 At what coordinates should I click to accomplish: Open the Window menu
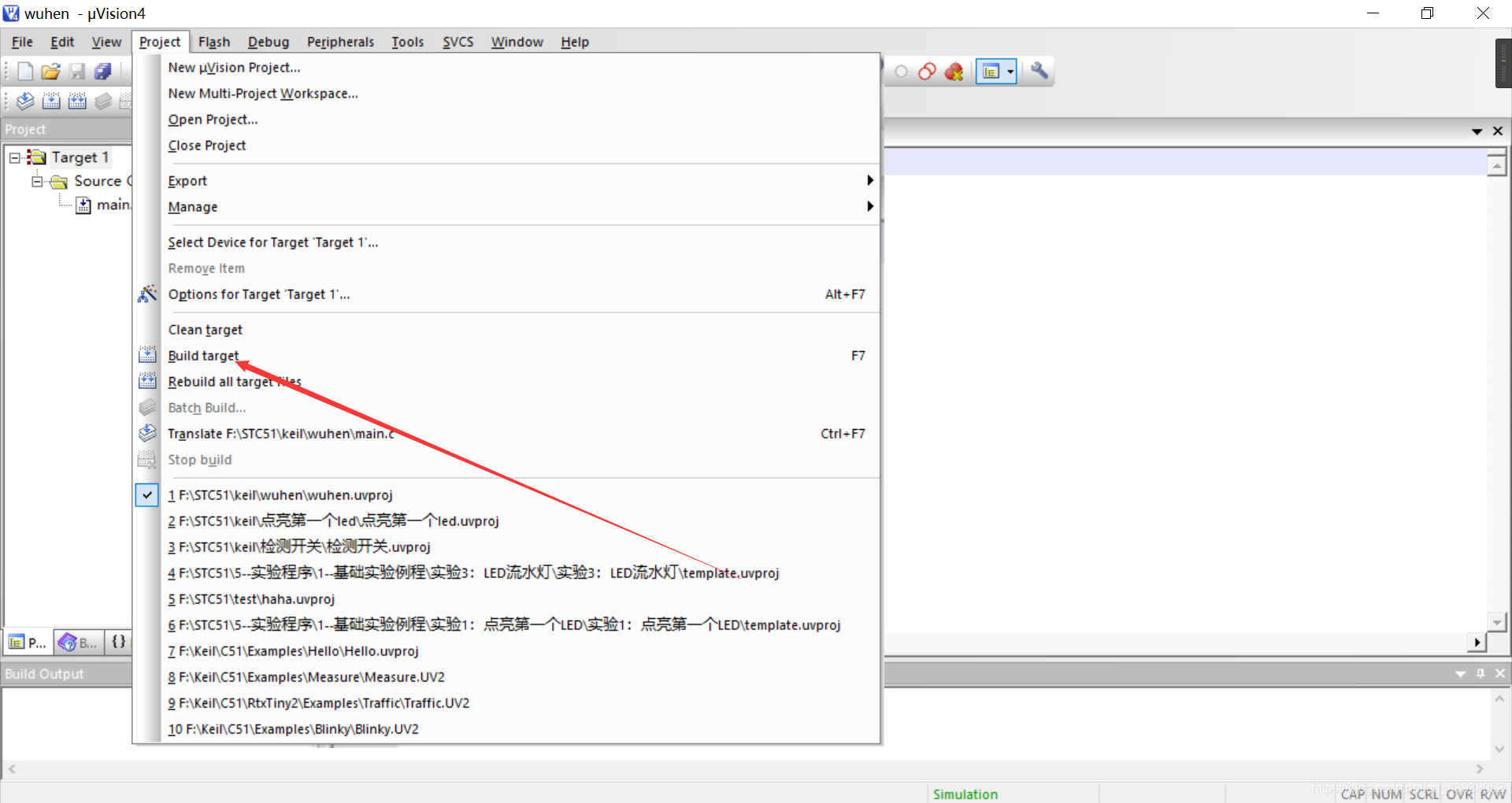(517, 42)
